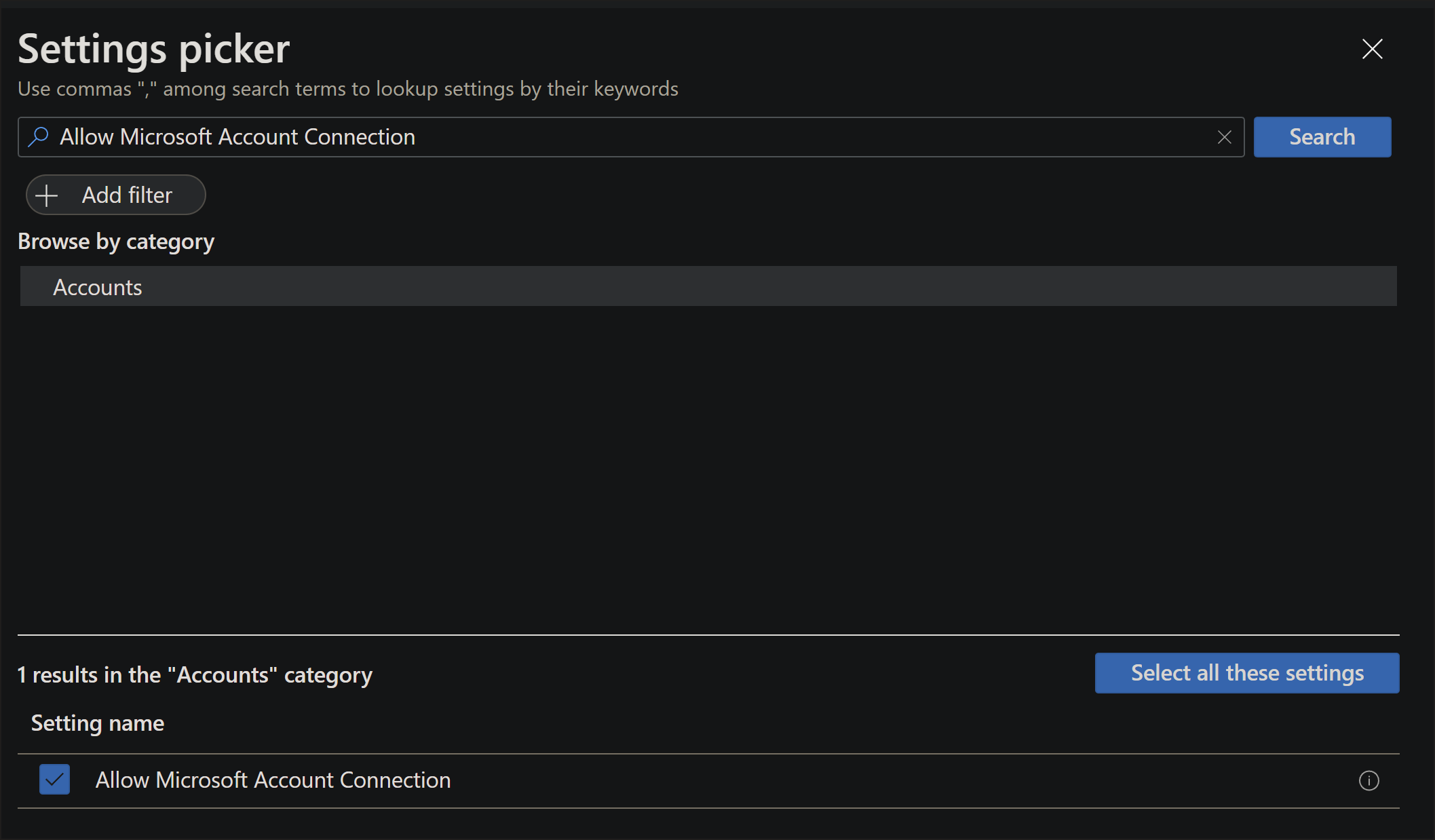Click the keyword search hint text
Screen dimensions: 1435x840
point(348,88)
